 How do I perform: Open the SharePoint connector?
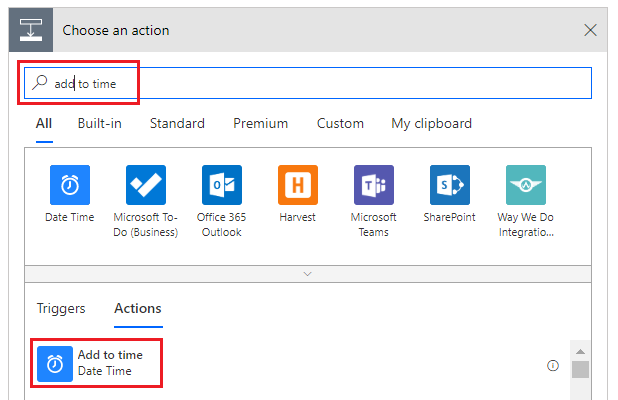(450, 185)
